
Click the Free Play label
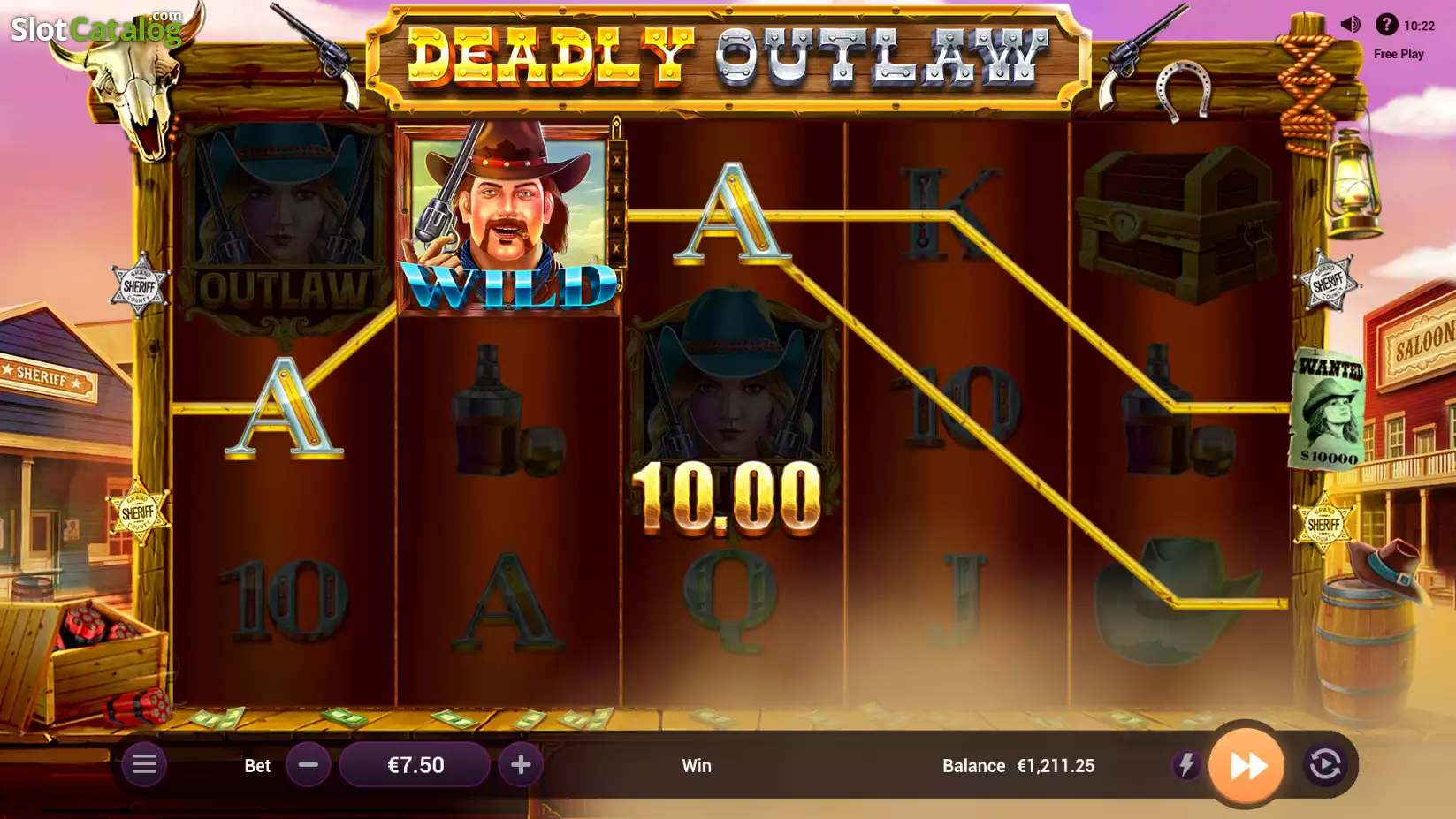click(x=1399, y=54)
